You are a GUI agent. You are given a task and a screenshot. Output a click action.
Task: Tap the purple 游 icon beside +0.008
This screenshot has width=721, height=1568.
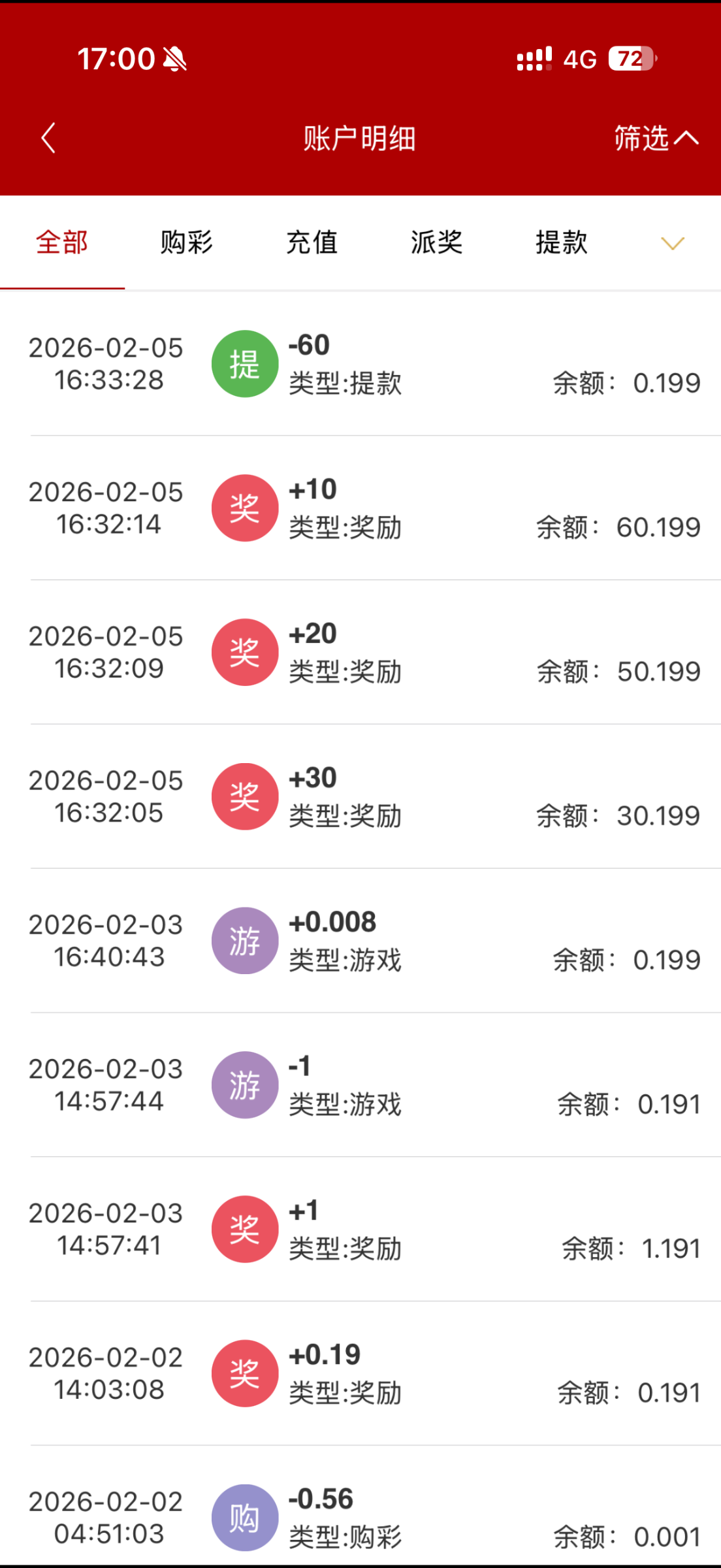pos(245,941)
